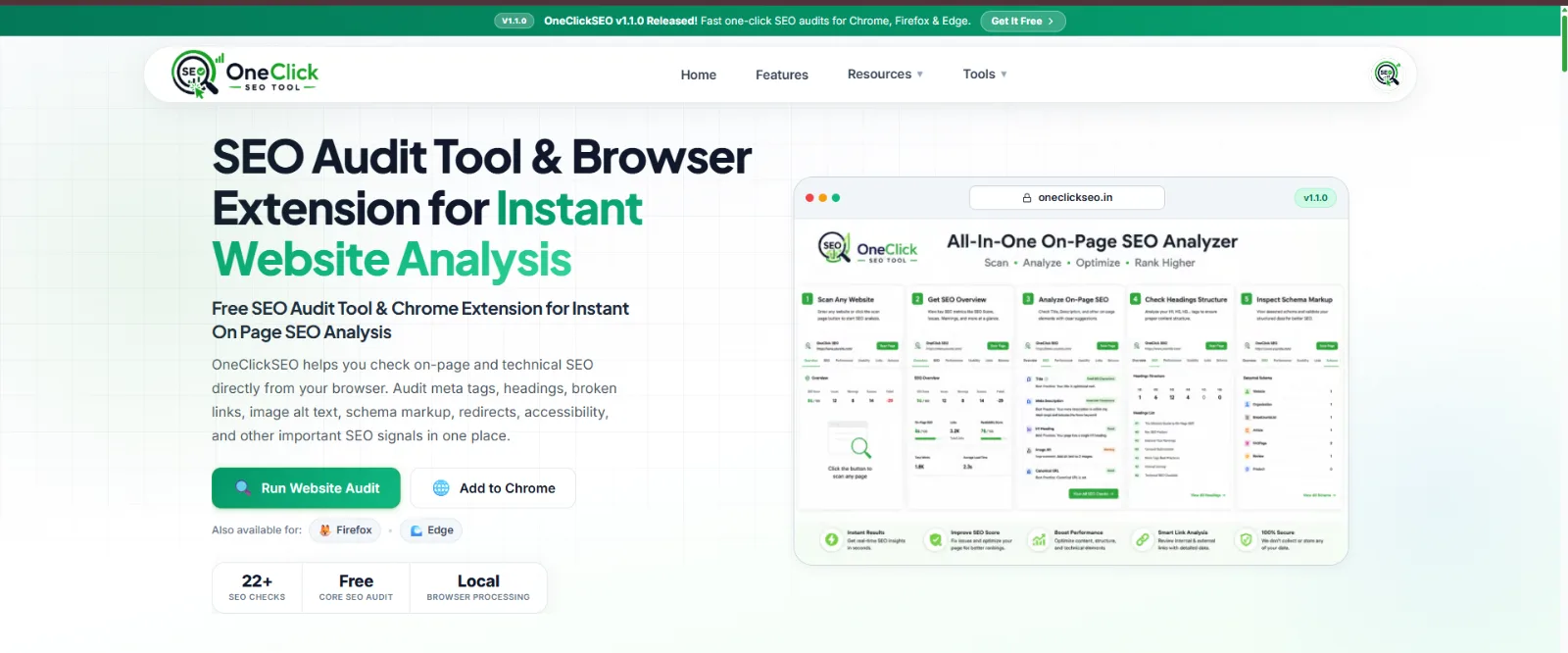Open the Firefox extension link
Viewport: 1568px width, 653px height.
(345, 530)
